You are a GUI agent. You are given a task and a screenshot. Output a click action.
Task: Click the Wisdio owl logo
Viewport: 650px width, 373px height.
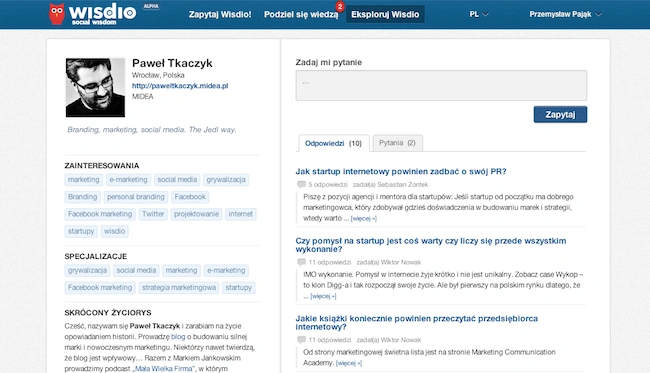click(57, 14)
